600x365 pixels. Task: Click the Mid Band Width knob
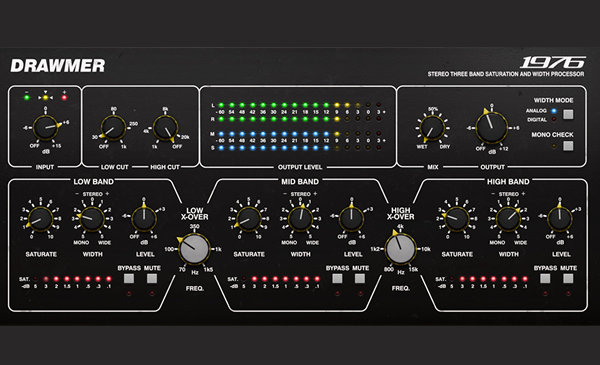(300, 219)
